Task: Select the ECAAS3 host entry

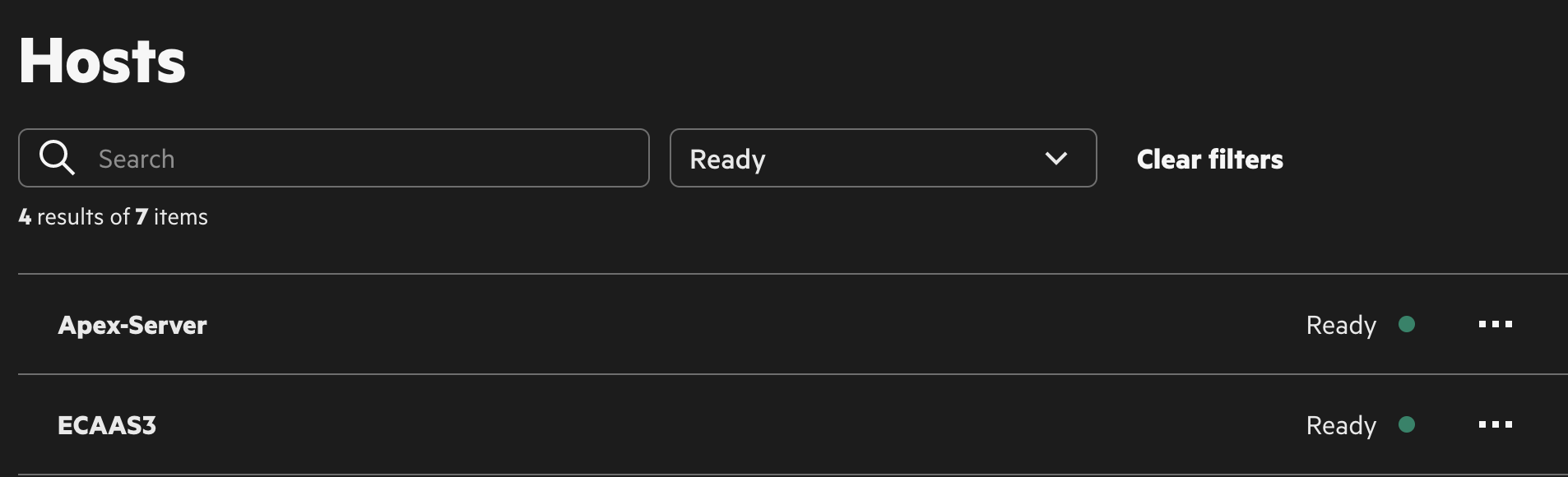Action: tap(107, 425)
